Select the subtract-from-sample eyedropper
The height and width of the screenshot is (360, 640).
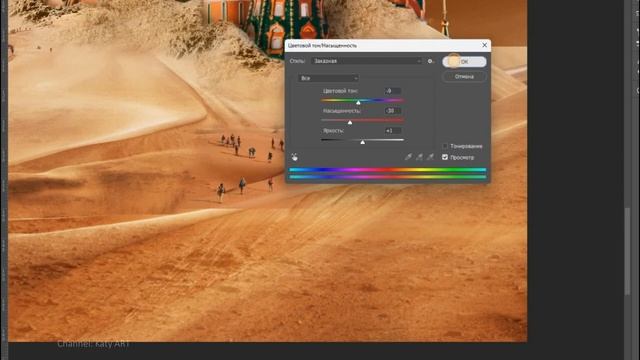tap(430, 157)
